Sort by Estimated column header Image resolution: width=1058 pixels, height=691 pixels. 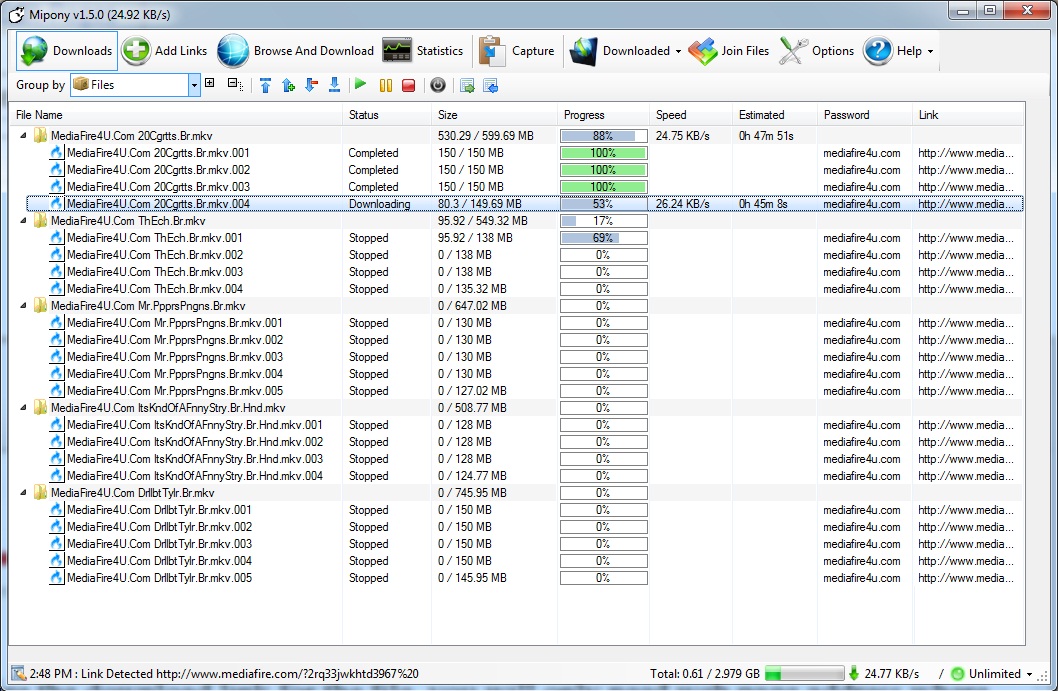(775, 115)
